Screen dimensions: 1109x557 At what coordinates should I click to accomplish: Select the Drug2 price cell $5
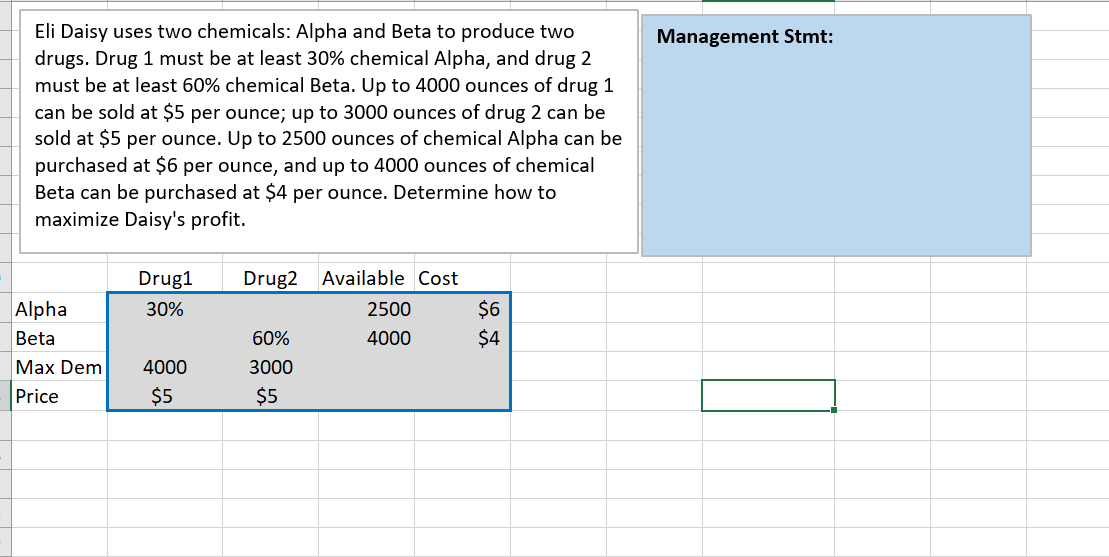[x=270, y=396]
